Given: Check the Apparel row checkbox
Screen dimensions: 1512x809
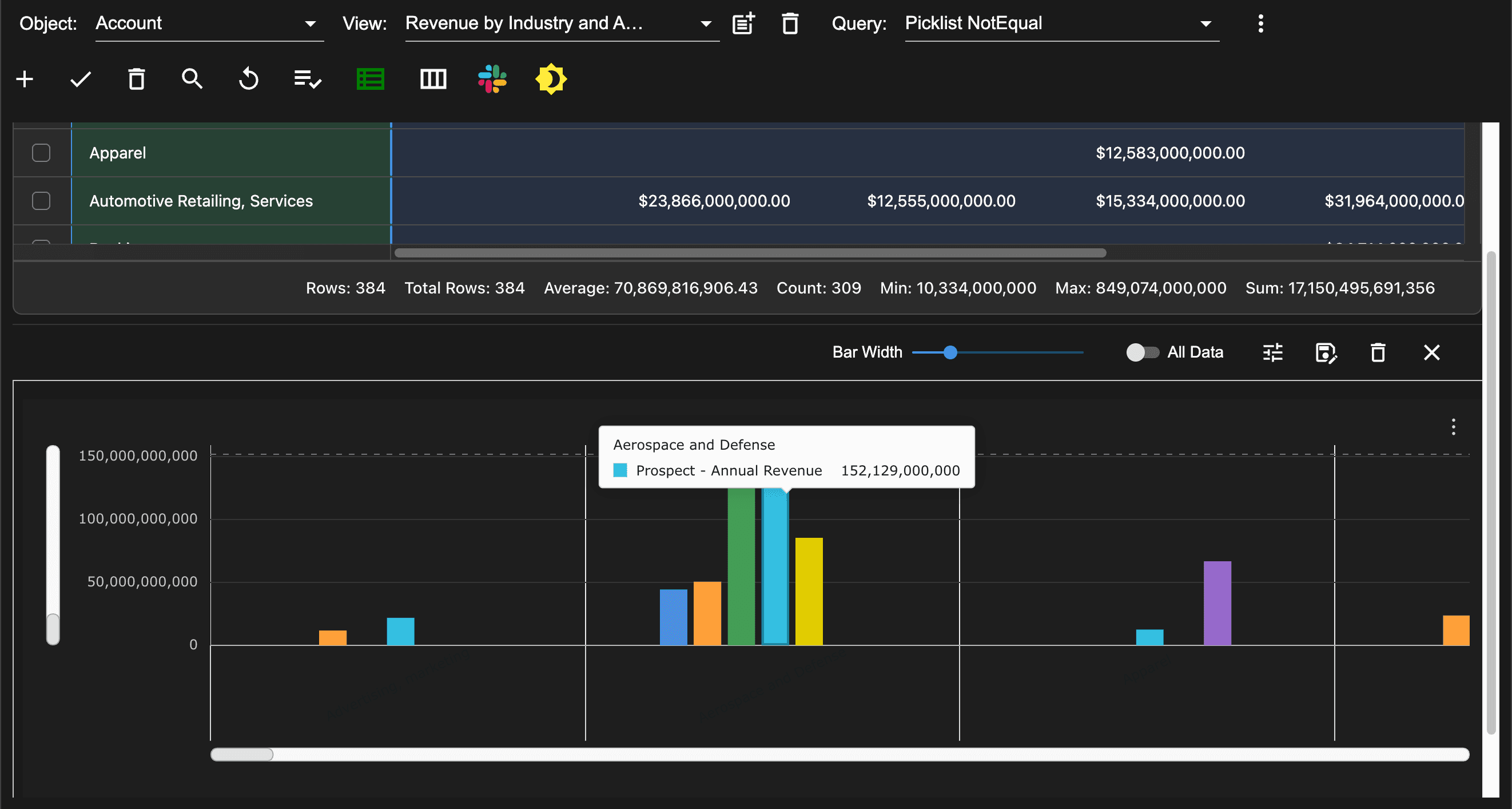Looking at the screenshot, I should tap(41, 153).
